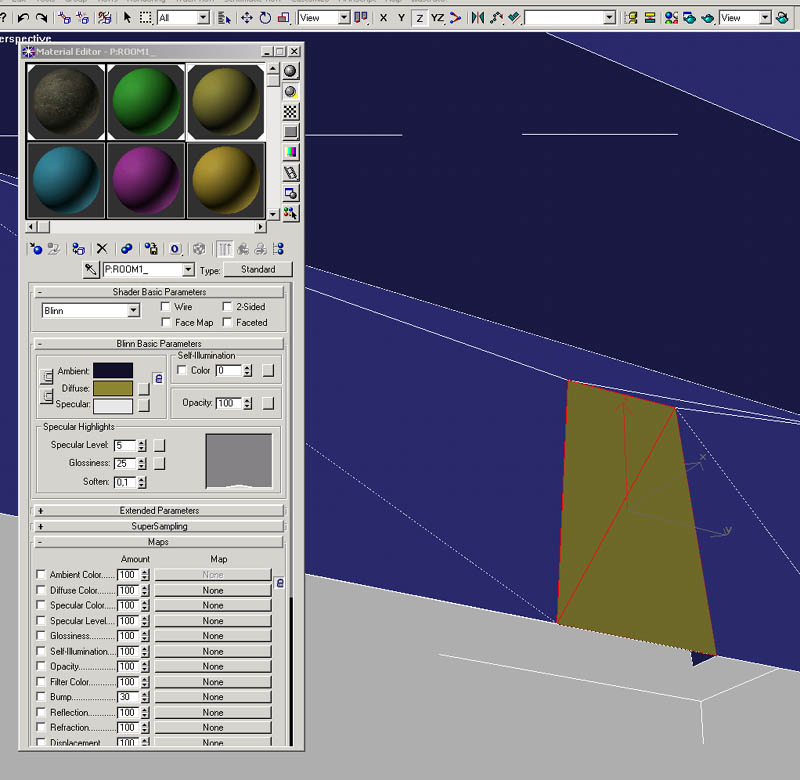This screenshot has height=780, width=800.
Task: Check the Diffuse Color map checkbox
Action: (x=41, y=590)
